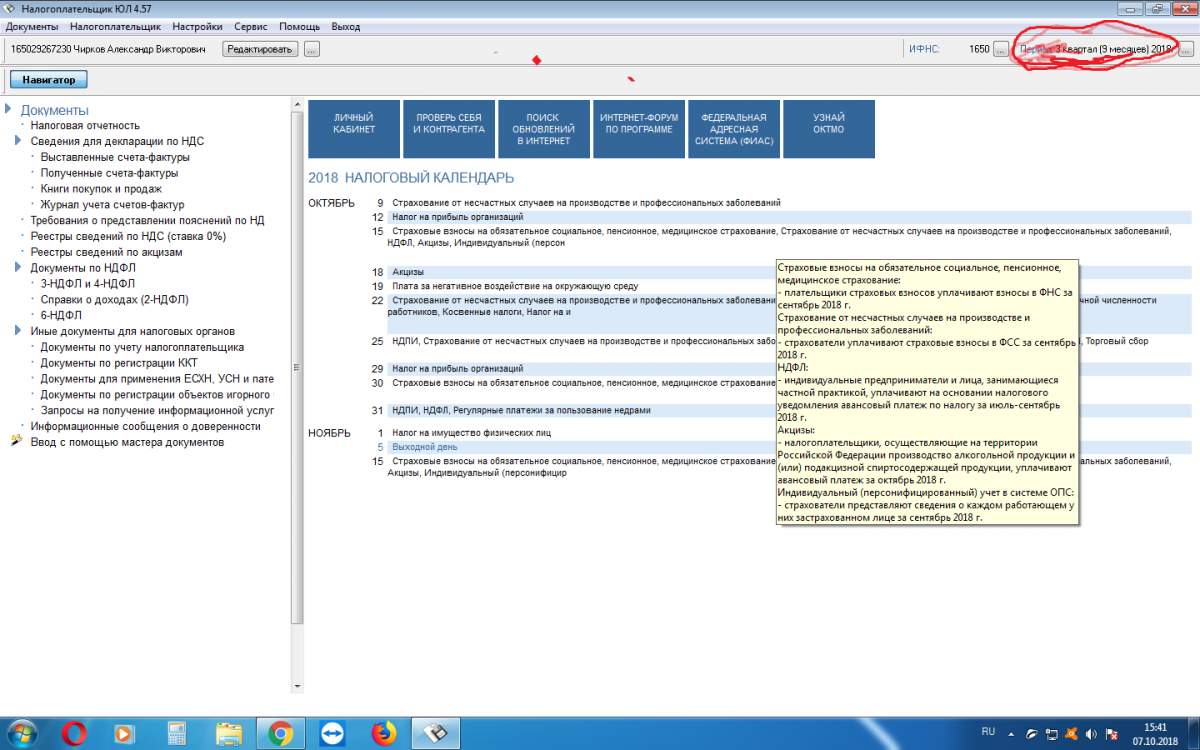Collapse the Документы по НДФЛ node
Screen dimensions: 1200x750
(x=19, y=267)
